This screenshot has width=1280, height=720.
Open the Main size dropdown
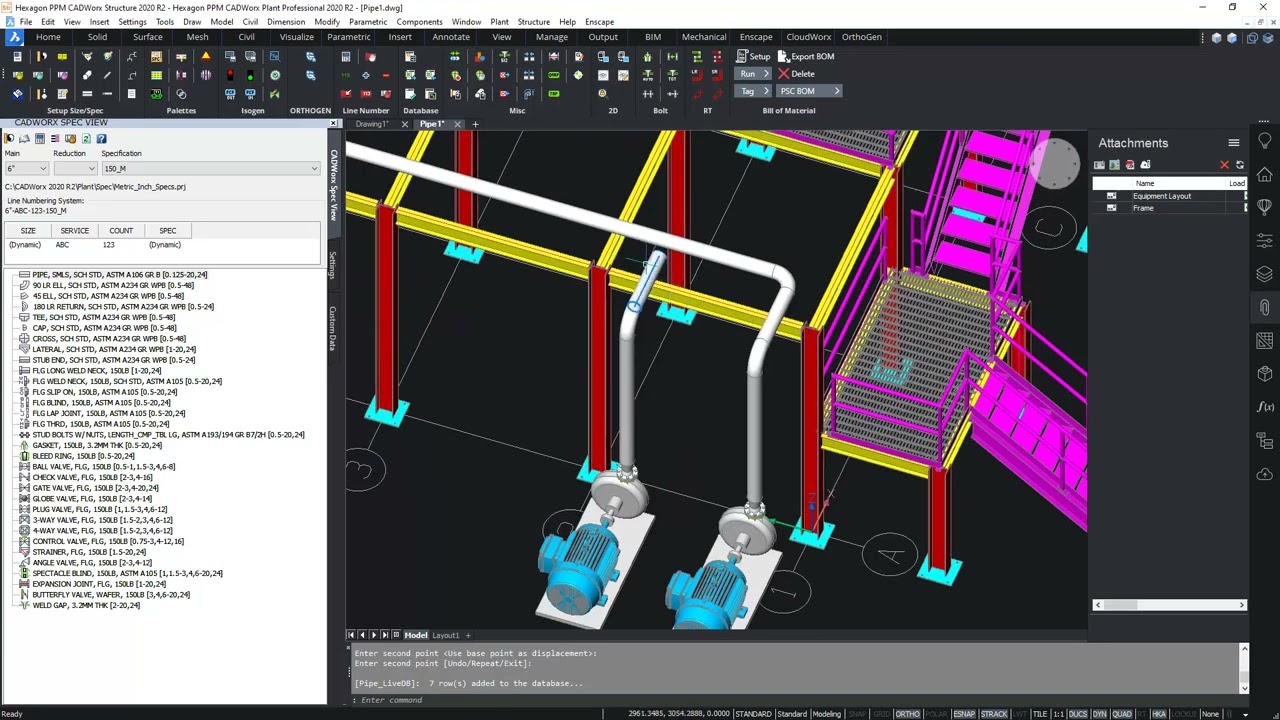click(x=26, y=168)
